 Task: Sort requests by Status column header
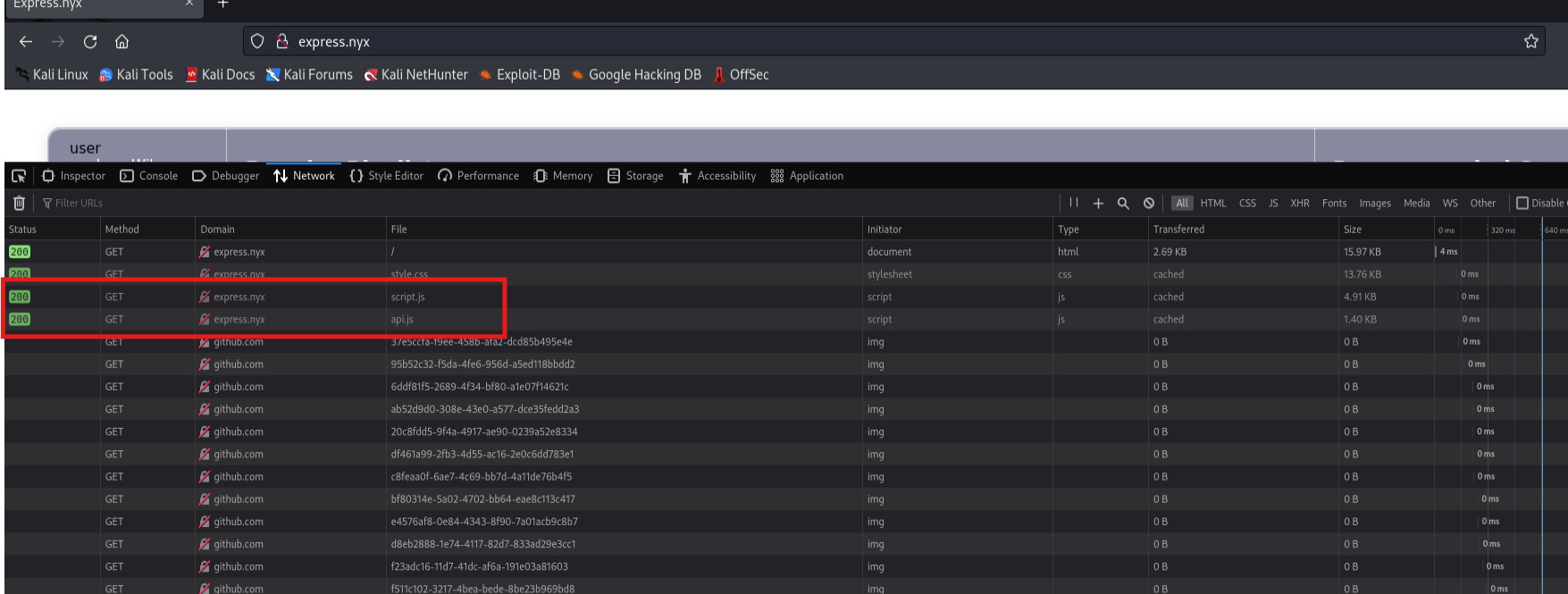click(23, 230)
